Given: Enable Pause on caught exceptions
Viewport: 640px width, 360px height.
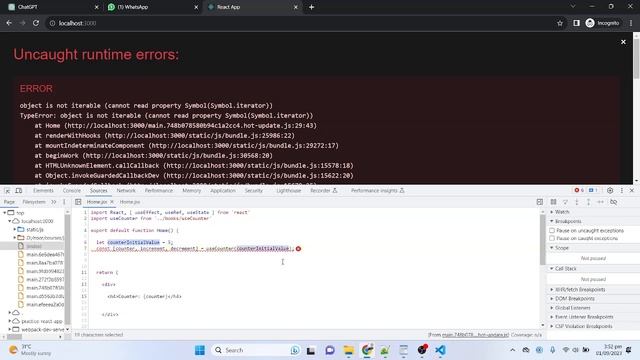Looking at the screenshot, I should pyautogui.click(x=552, y=238).
